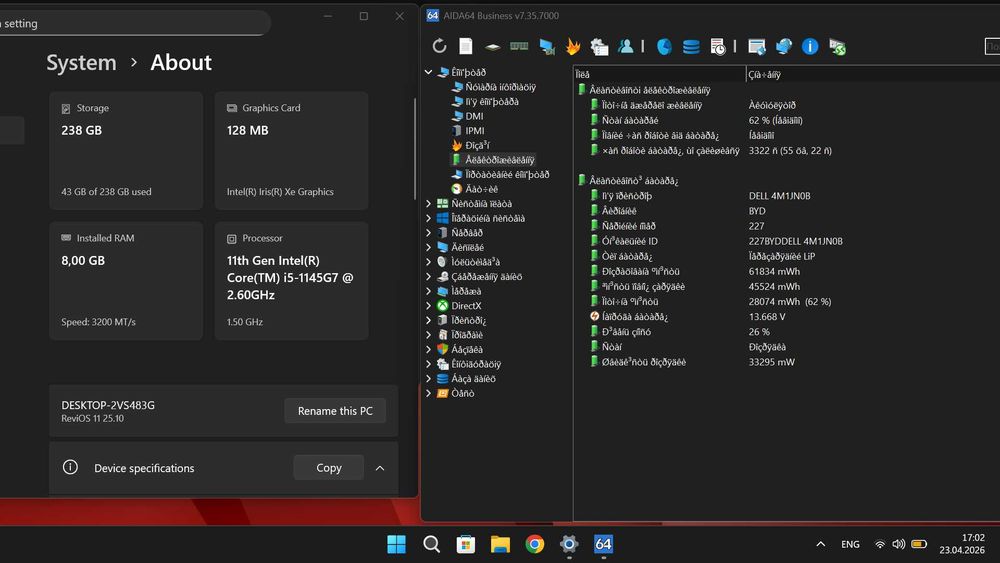Open Google Chrome from the taskbar
Screen dimensions: 1000x563
[x=534, y=545]
